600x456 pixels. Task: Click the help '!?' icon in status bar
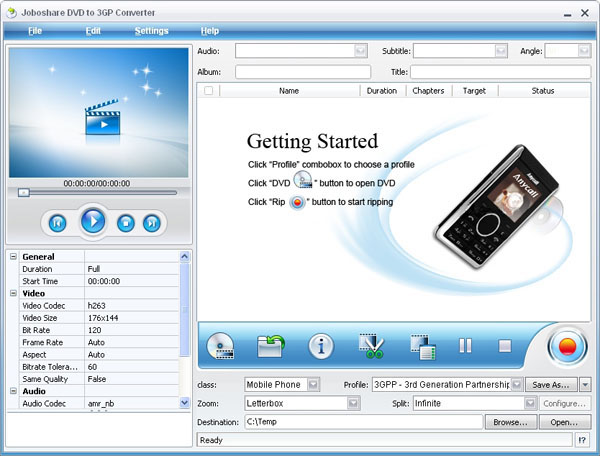582,440
